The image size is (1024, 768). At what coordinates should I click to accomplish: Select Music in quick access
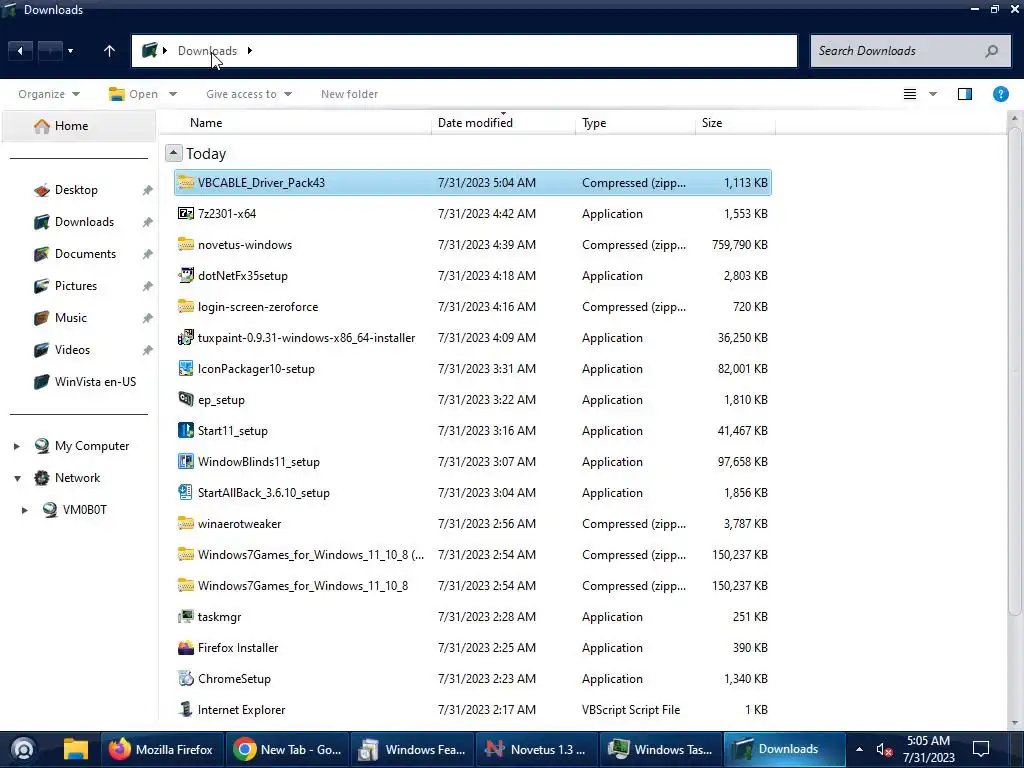point(71,318)
